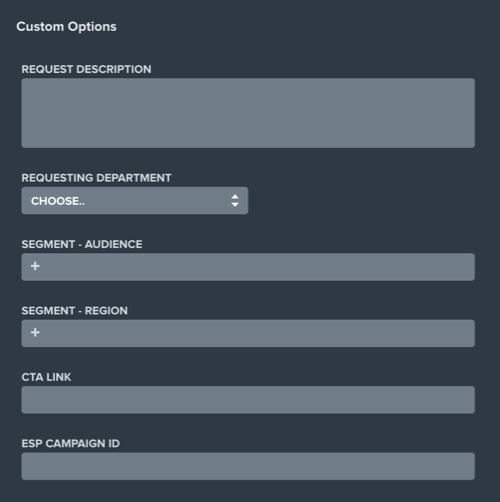This screenshot has height=502, width=500.
Task: Focus the CTA Link input field
Action: 248,400
